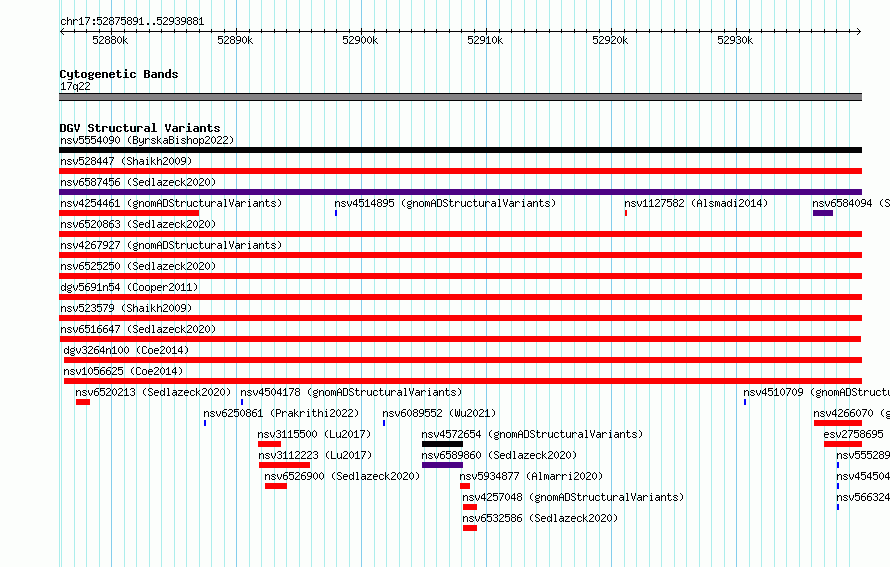Screen dimensions: 890x567
Task: Open nsv4267927 gnomAD variant label
Action: point(171,245)
